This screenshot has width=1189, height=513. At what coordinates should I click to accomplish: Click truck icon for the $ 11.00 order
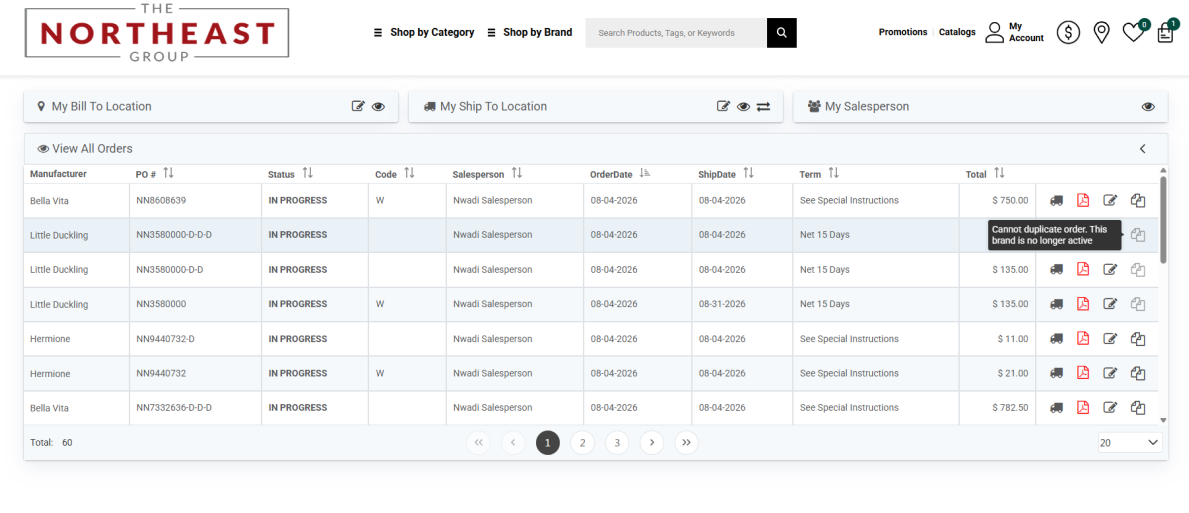(x=1056, y=339)
